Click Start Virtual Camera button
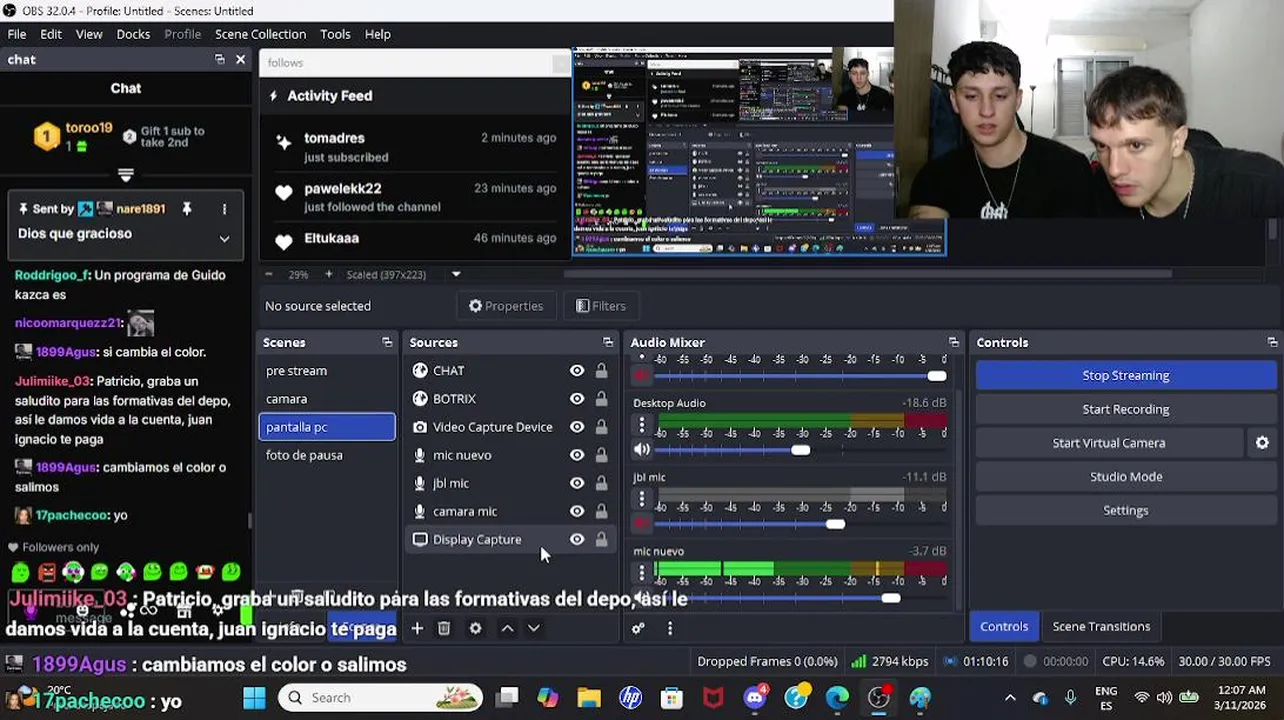The height and width of the screenshot is (720, 1284). click(x=1109, y=443)
